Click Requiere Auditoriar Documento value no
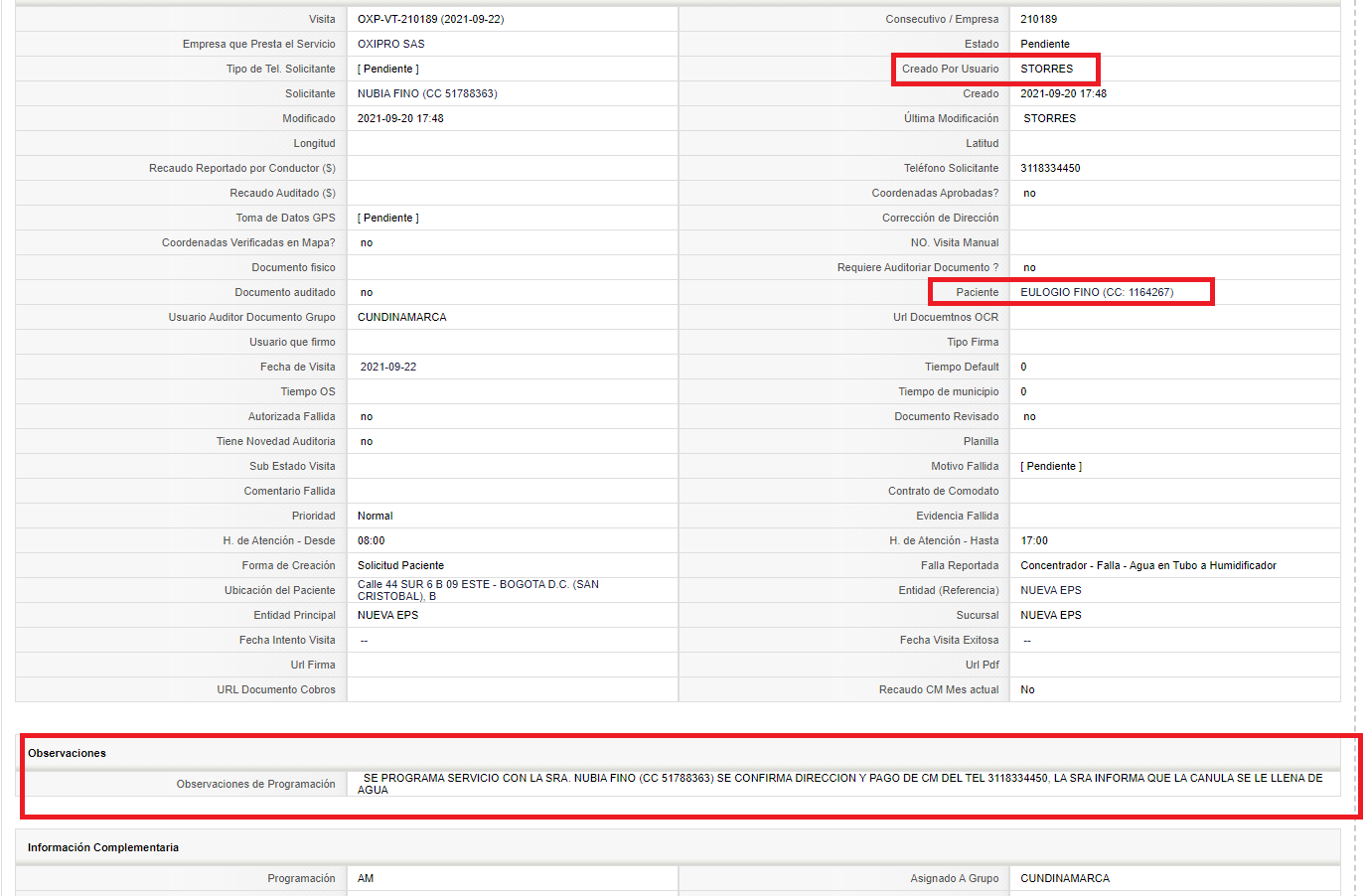The height and width of the screenshot is (896, 1367). point(1029,267)
